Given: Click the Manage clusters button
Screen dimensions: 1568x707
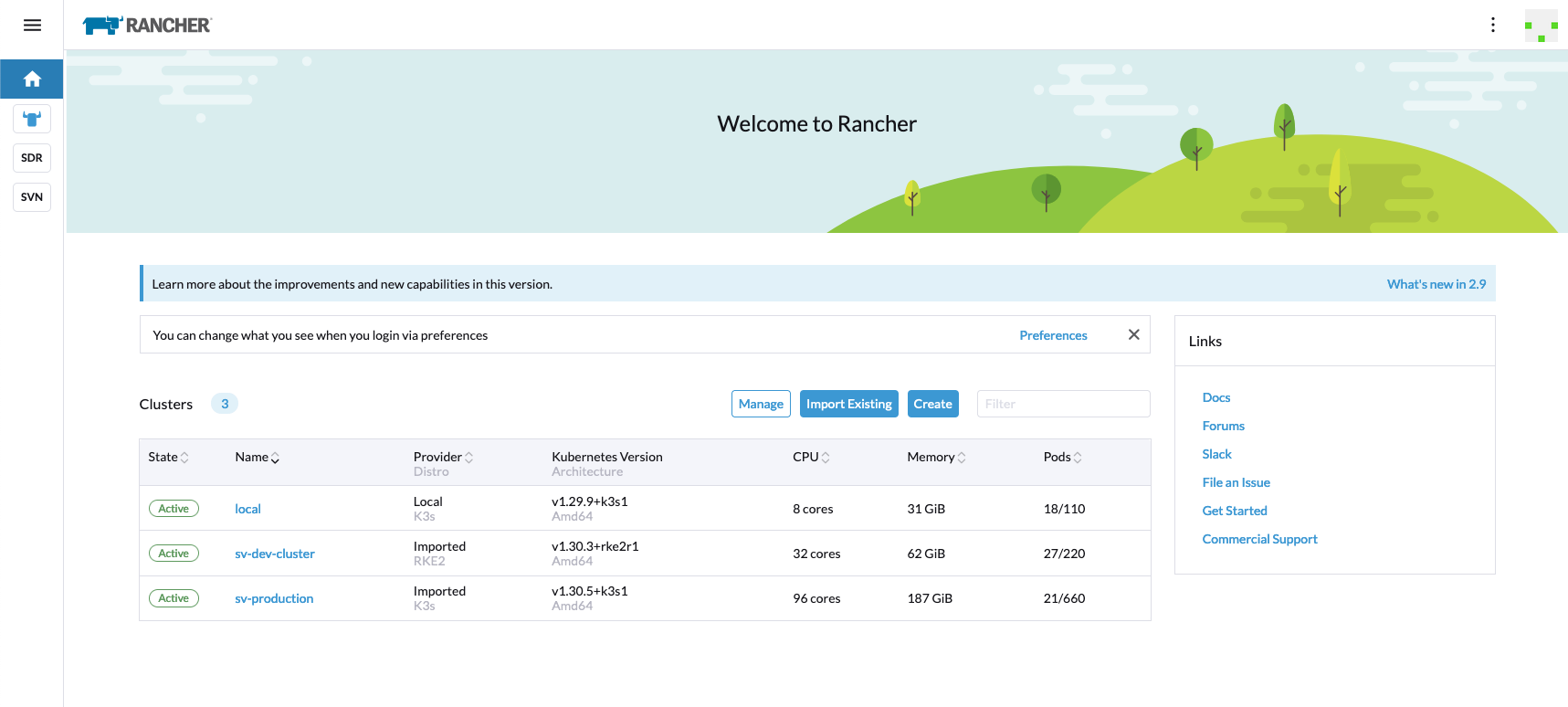Looking at the screenshot, I should click(761, 404).
